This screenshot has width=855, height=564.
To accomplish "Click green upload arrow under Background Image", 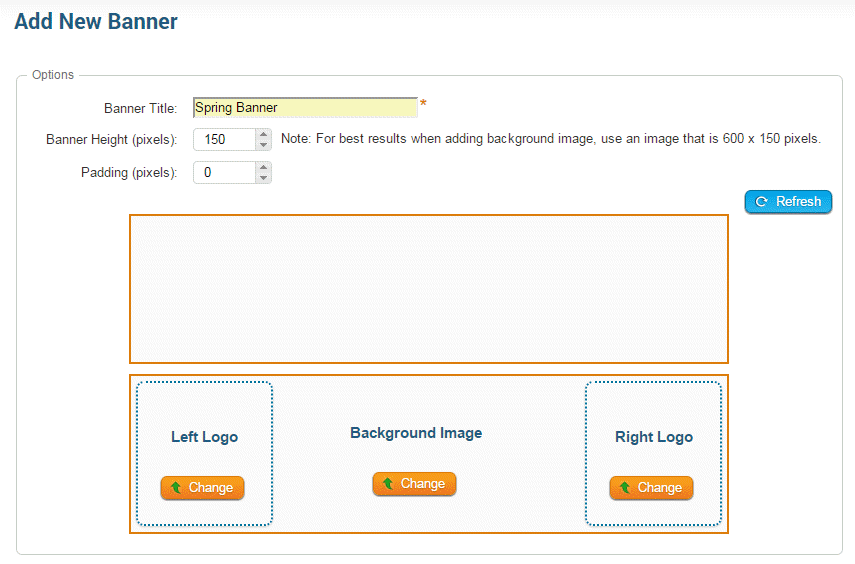I will pyautogui.click(x=388, y=484).
